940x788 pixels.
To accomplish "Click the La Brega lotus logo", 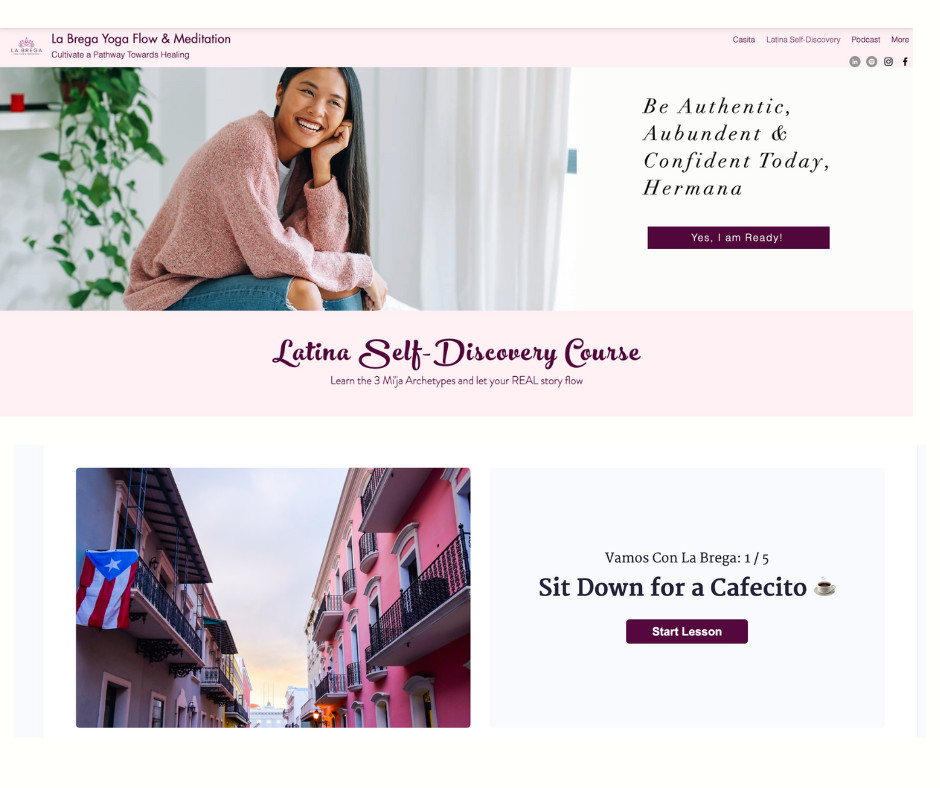I will (x=26, y=46).
